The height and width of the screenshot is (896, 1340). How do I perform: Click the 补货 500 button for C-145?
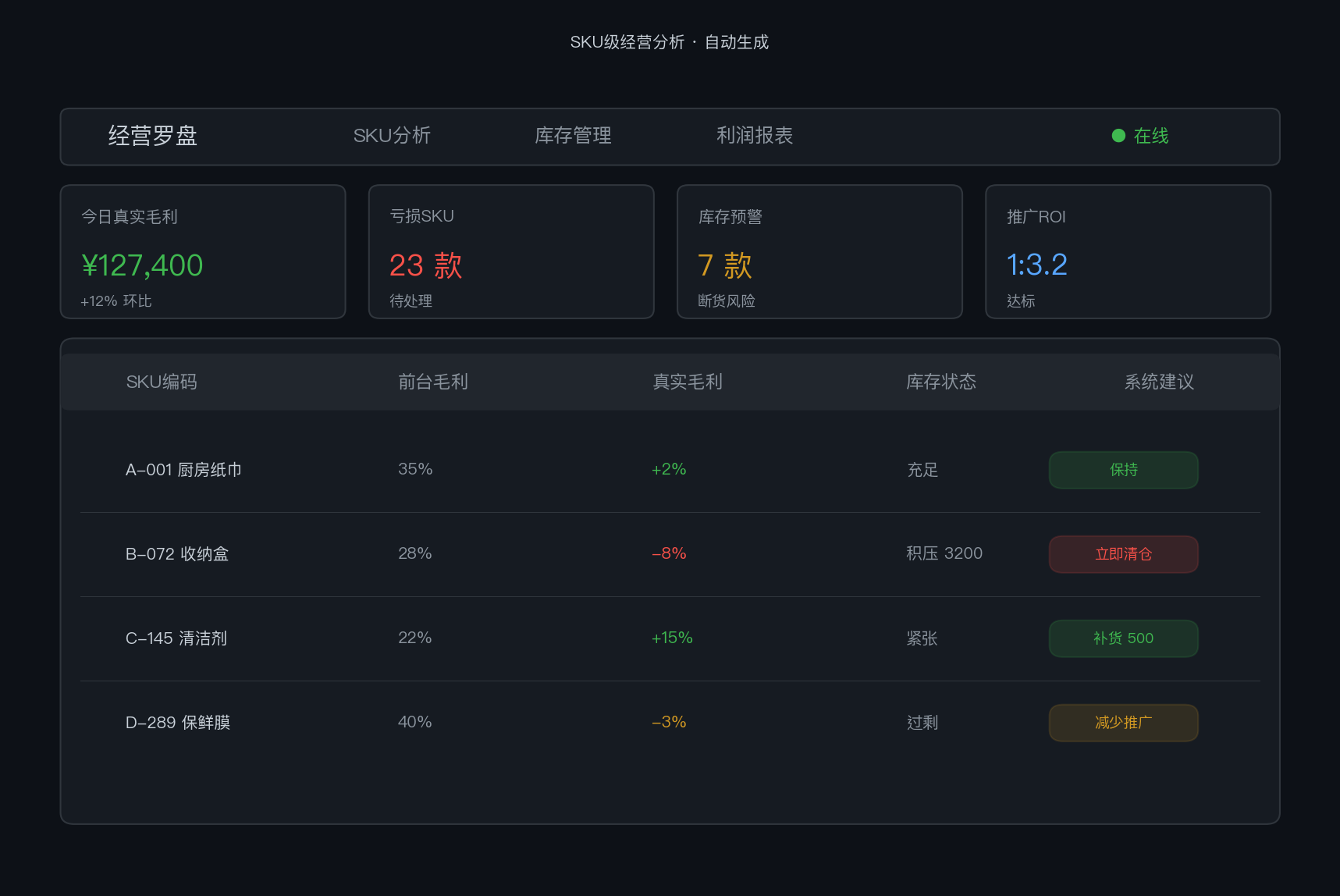point(1123,638)
